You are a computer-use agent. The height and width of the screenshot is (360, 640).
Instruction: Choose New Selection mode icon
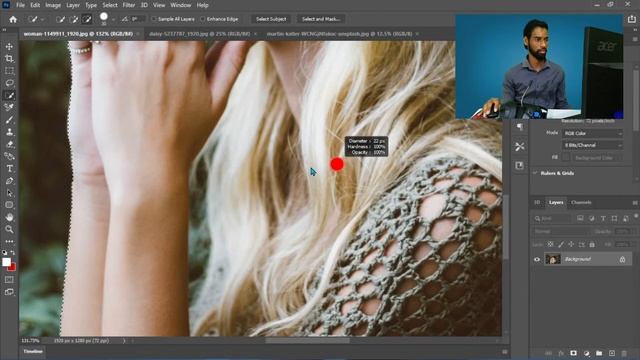coord(60,19)
